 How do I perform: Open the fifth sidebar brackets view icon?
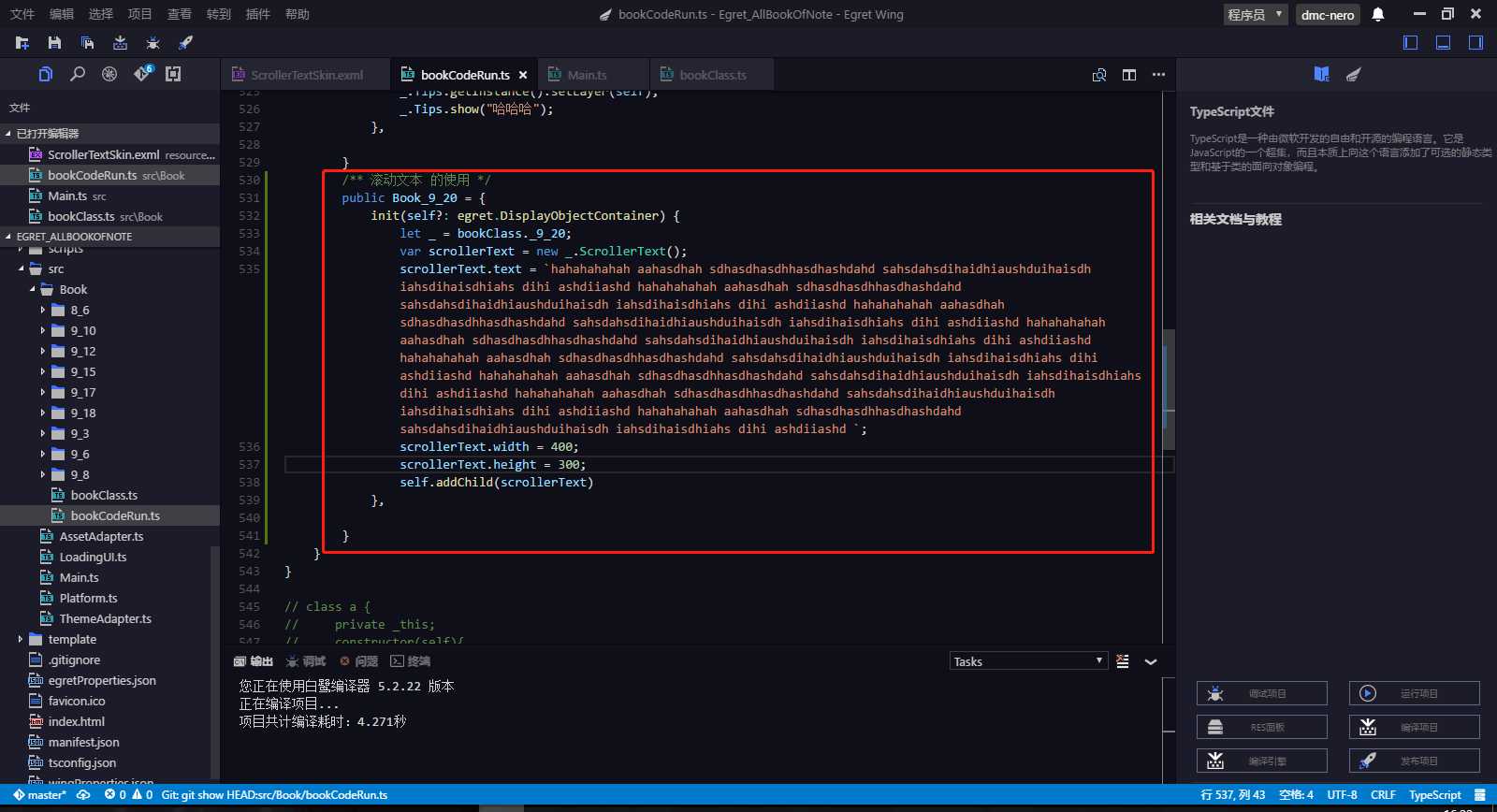[x=173, y=74]
